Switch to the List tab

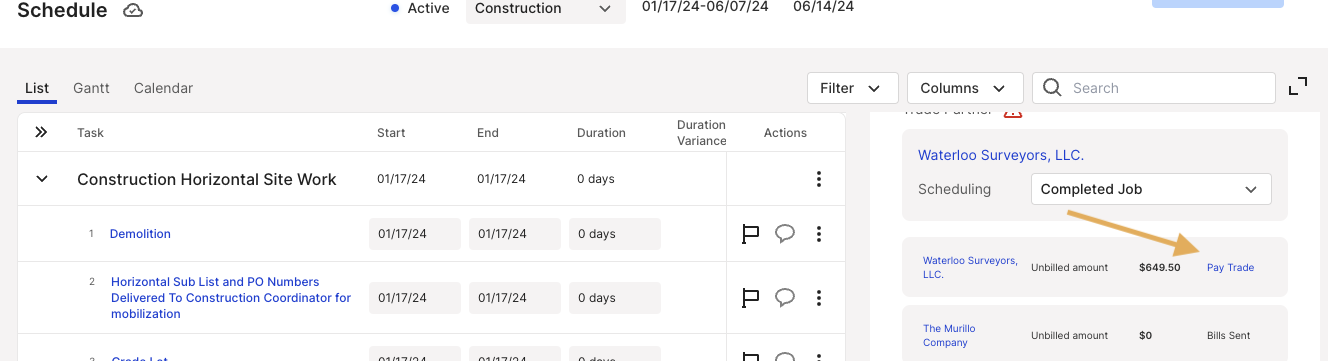coord(37,88)
